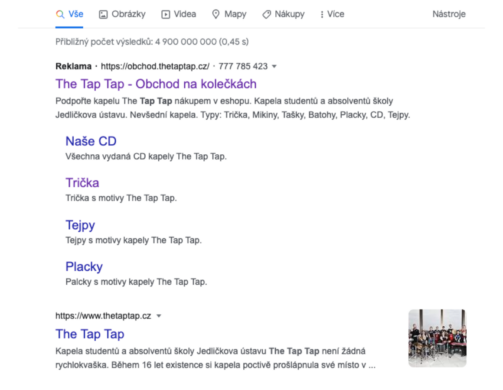Image resolution: width=503 pixels, height=390 pixels.
Task: Switch to the Videa tab
Action: 179,14
